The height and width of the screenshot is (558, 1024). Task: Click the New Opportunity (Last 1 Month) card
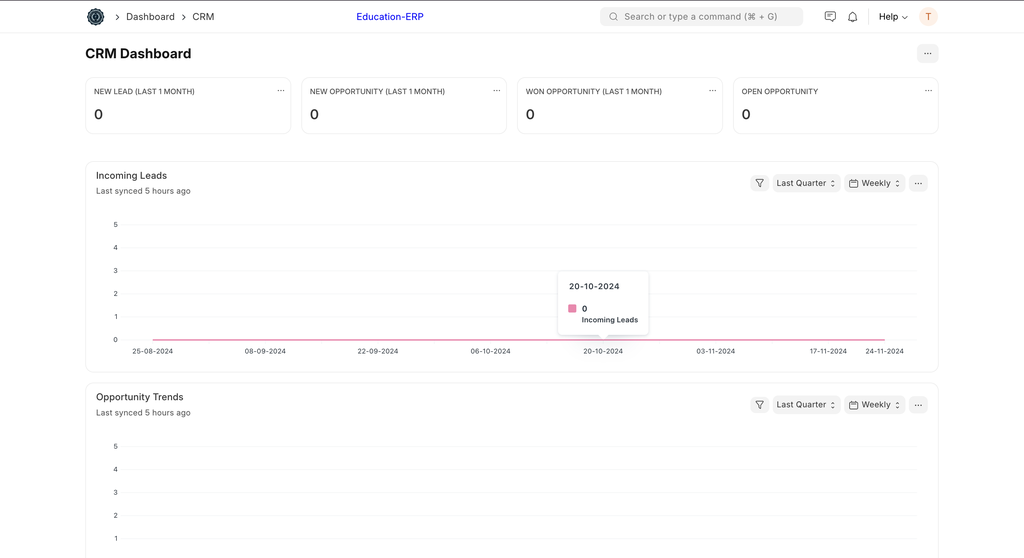point(404,106)
